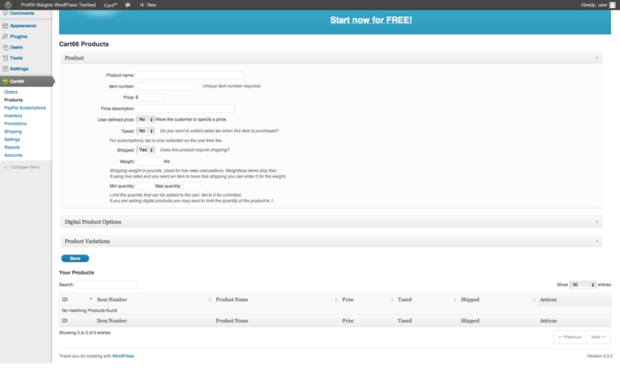620x369 pixels.
Task: Click the Comments menu item in sidebar
Action: coord(22,13)
